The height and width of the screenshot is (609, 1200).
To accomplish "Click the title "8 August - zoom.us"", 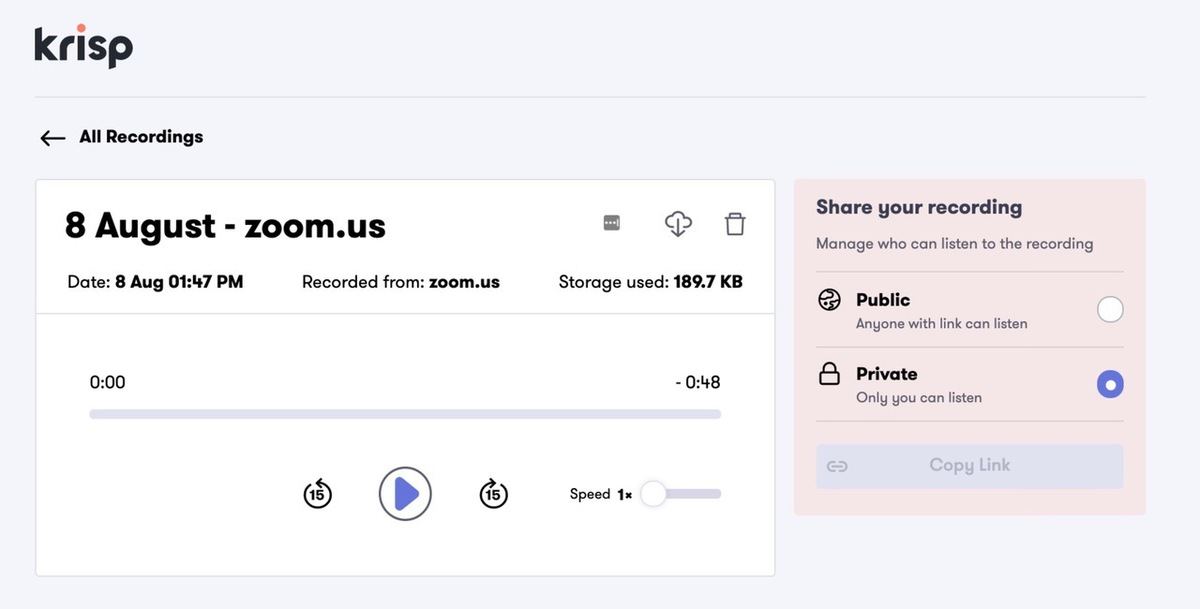I will pyautogui.click(x=225, y=225).
